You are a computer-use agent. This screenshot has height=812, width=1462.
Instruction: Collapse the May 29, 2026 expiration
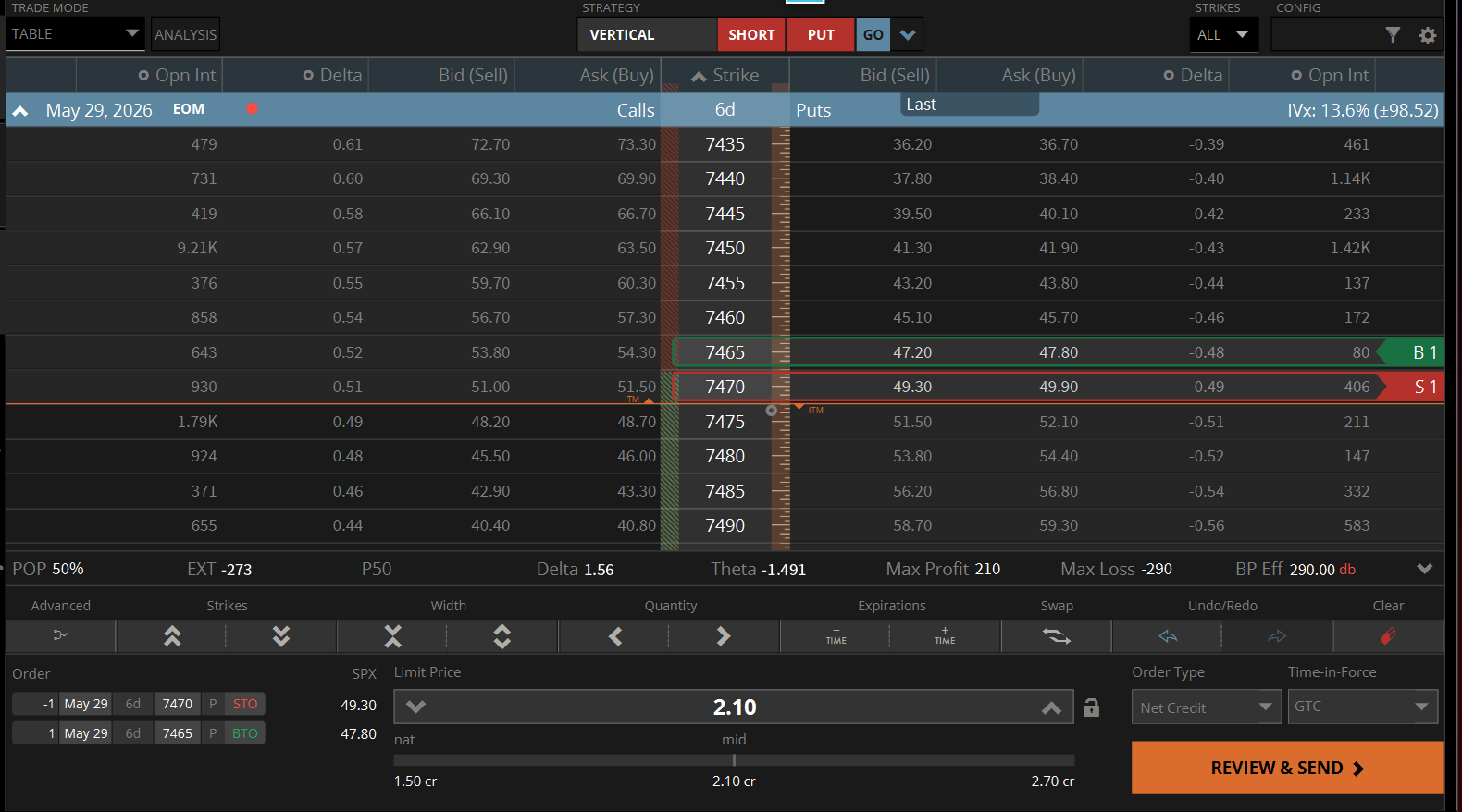20,111
